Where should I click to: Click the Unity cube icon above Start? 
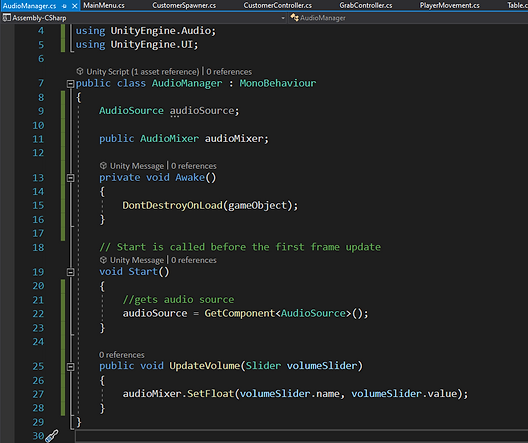(103, 260)
